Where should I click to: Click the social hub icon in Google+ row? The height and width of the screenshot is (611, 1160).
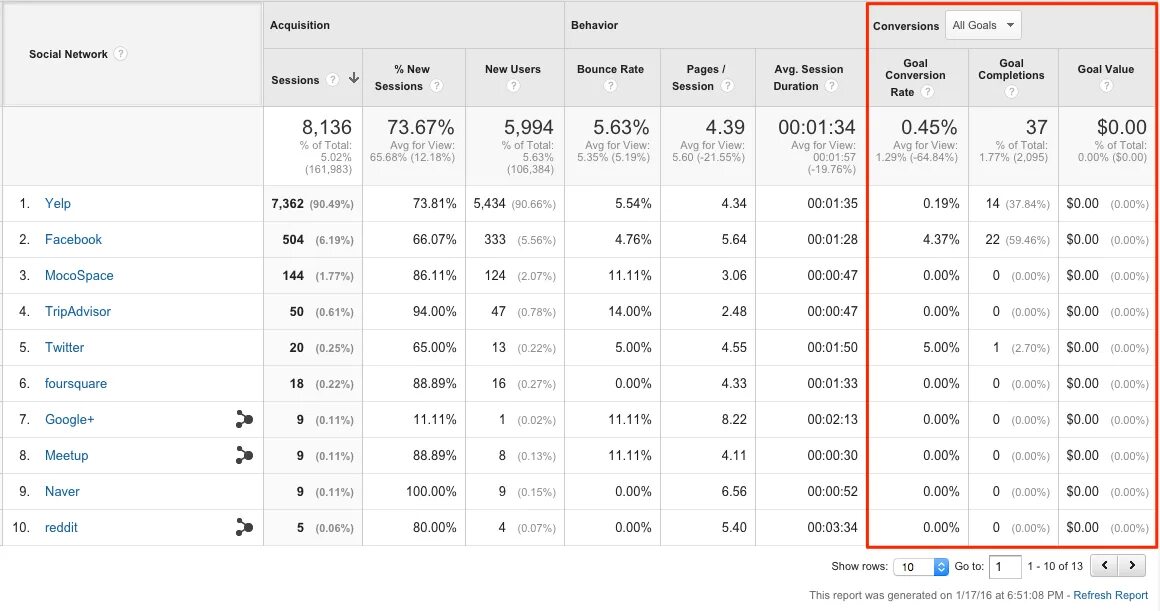pos(244,419)
